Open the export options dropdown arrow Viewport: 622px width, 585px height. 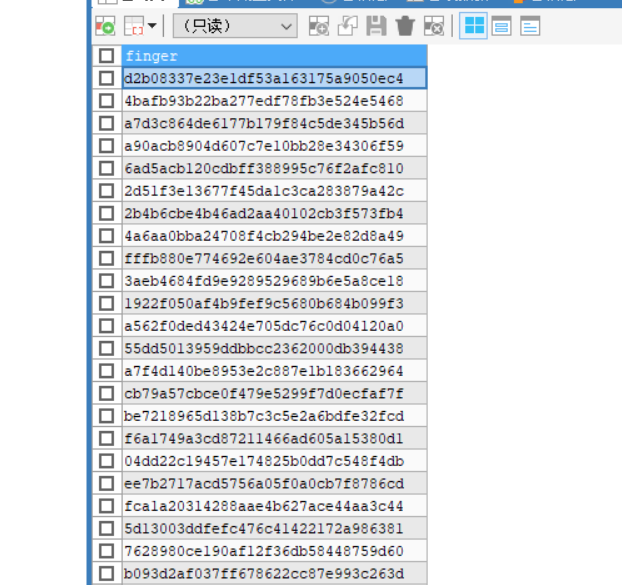click(x=152, y=26)
